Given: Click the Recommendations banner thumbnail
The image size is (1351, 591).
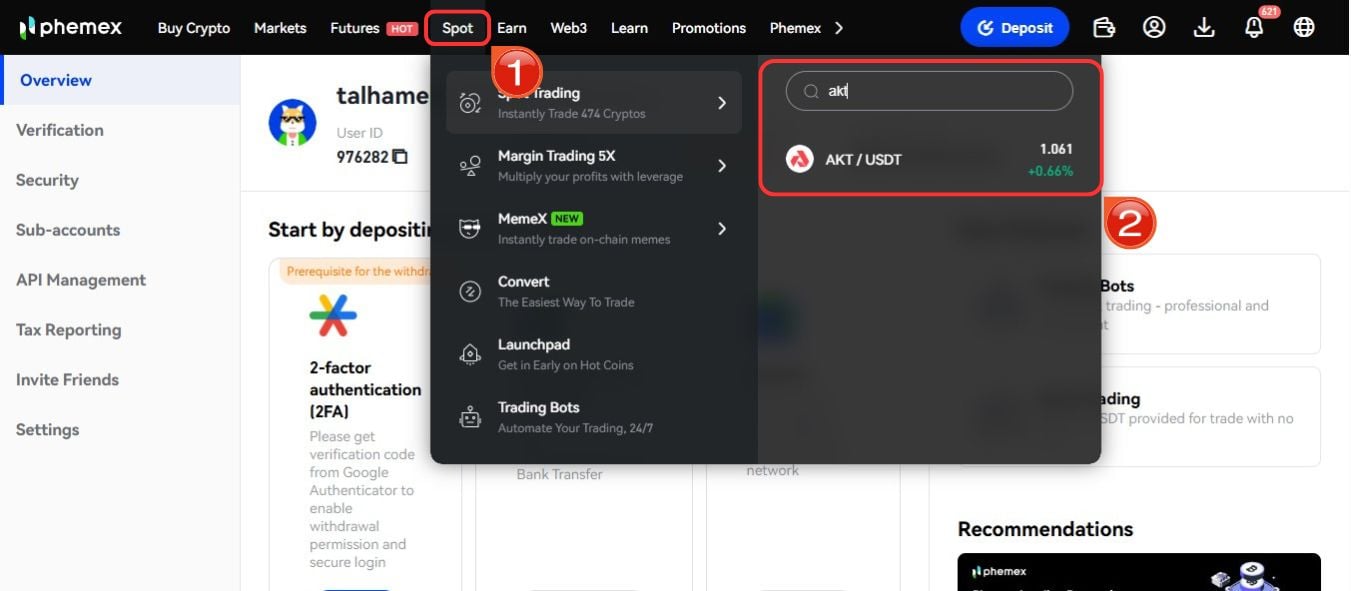Looking at the screenshot, I should click(x=1139, y=572).
